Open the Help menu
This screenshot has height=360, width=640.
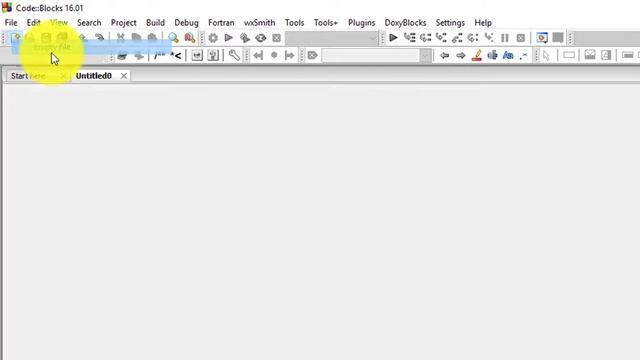pos(483,23)
